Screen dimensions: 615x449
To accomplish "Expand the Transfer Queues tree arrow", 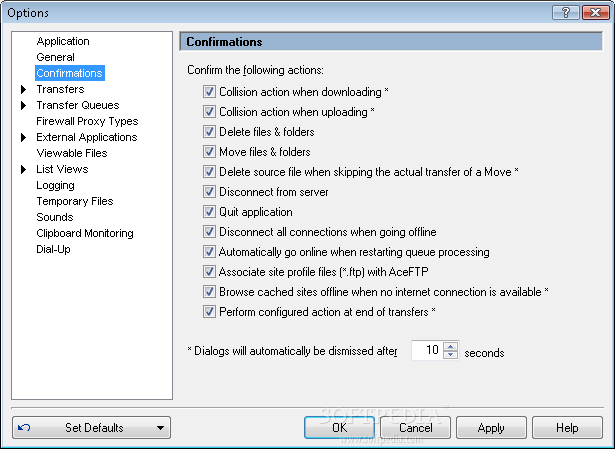I will pos(24,105).
